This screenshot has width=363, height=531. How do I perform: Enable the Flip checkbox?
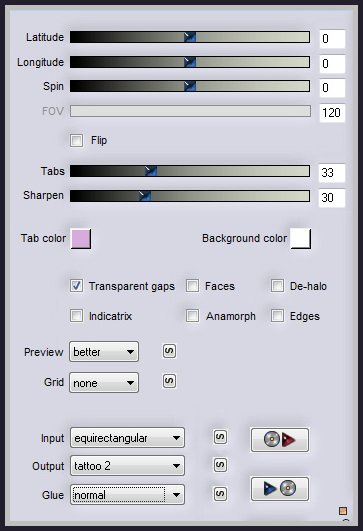(x=77, y=140)
